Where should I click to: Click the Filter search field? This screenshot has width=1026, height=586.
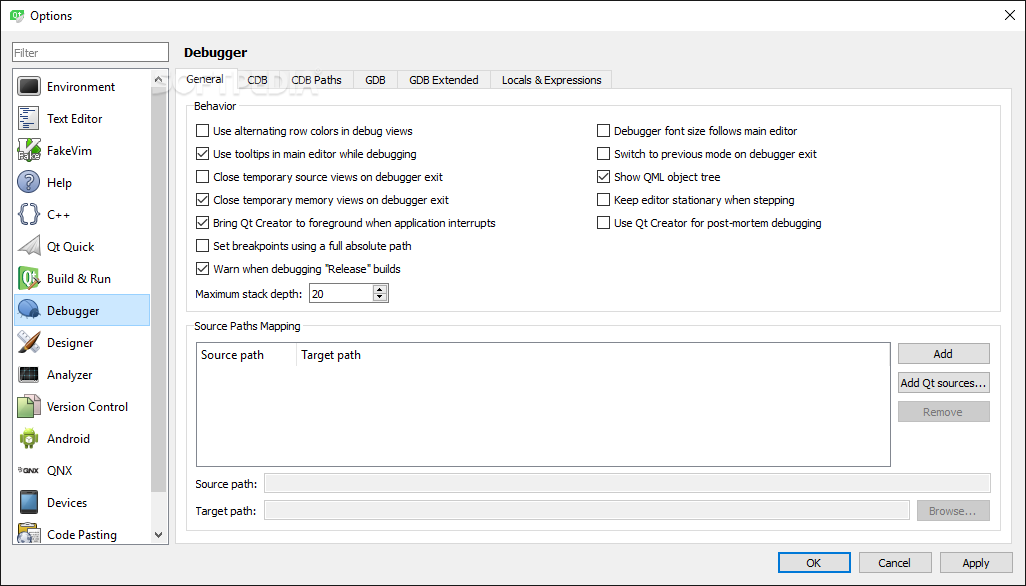click(x=90, y=52)
